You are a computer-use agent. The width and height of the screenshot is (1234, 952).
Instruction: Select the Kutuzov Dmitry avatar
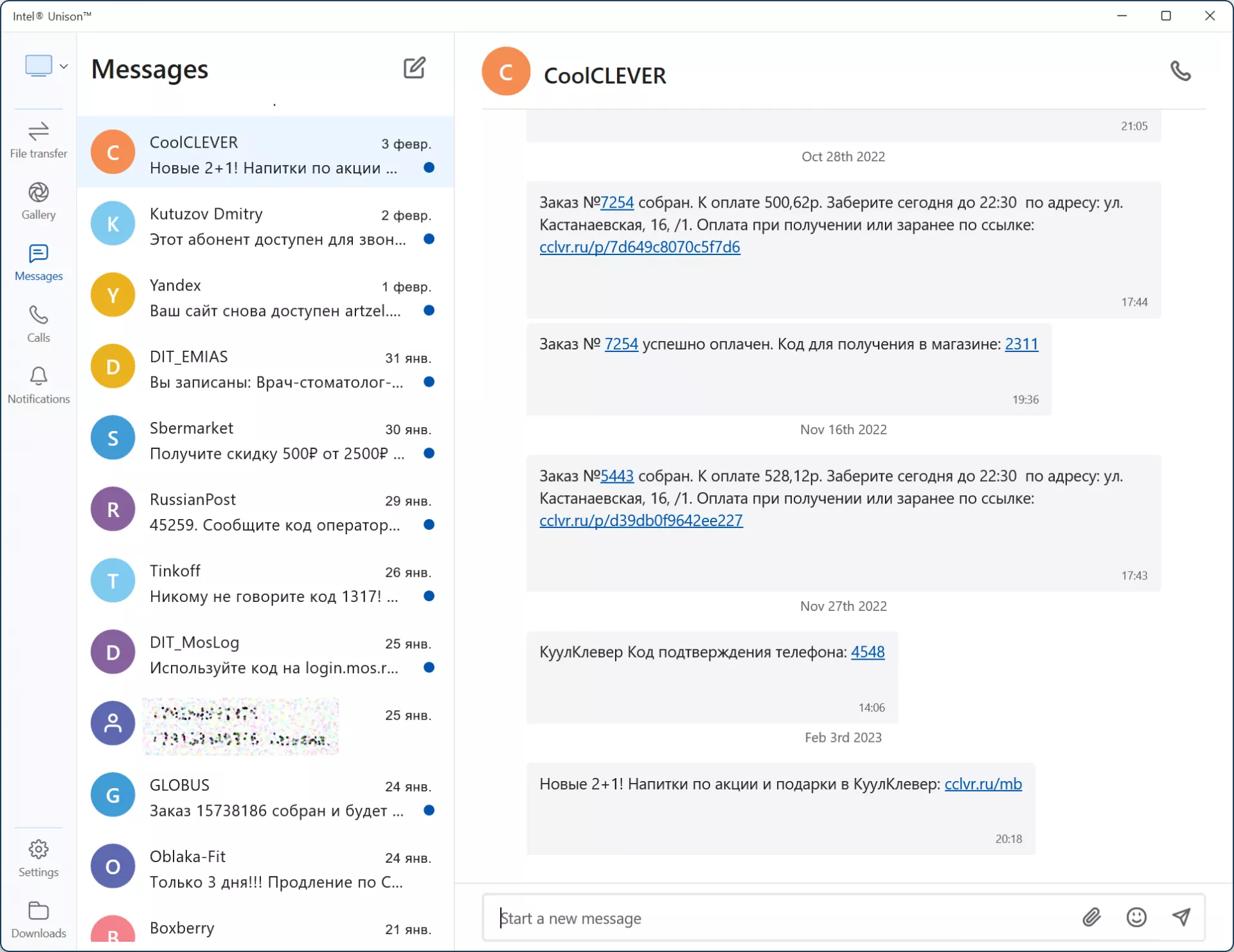point(113,224)
